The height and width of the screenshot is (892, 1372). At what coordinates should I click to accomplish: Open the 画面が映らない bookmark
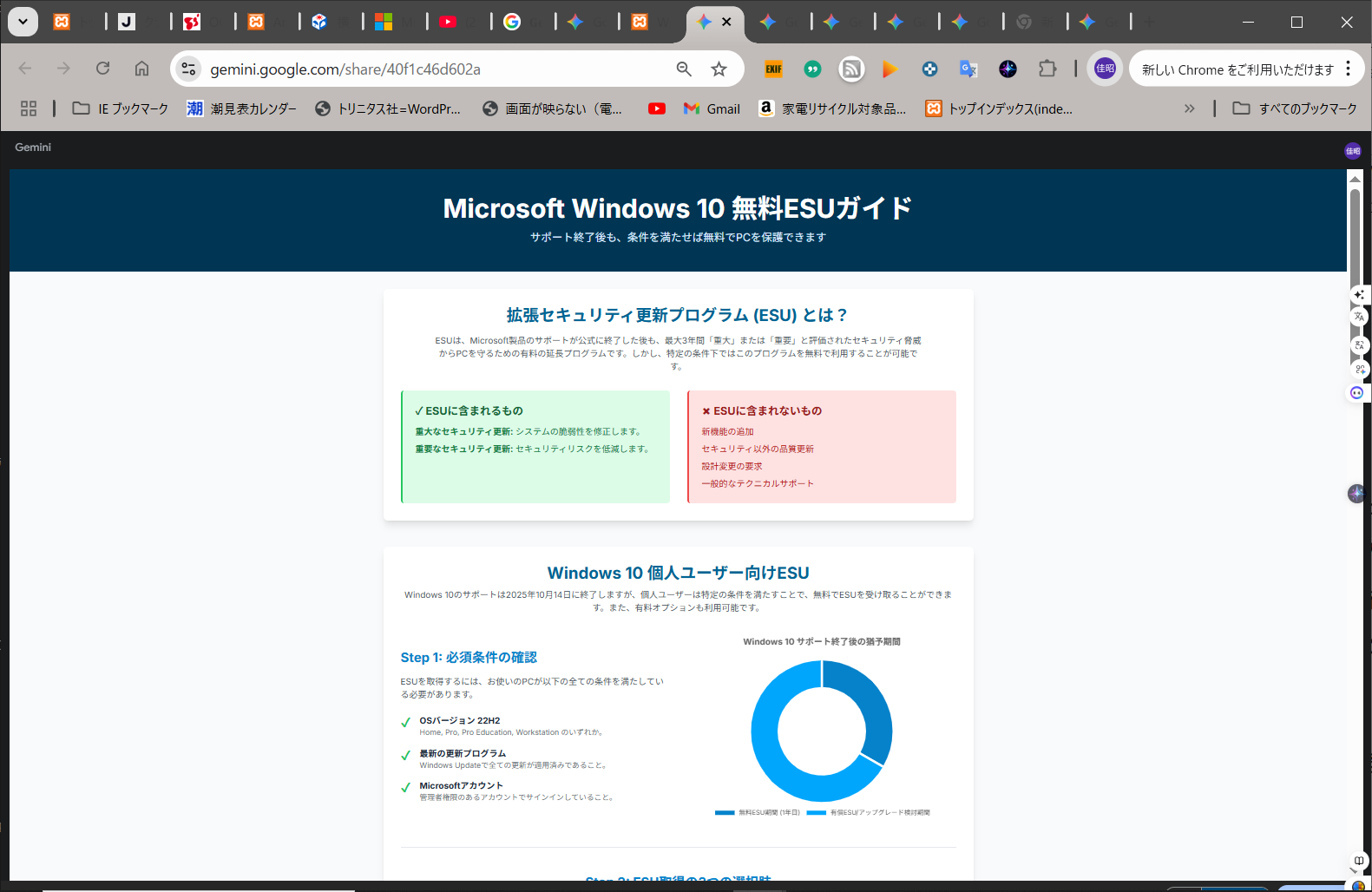[553, 108]
